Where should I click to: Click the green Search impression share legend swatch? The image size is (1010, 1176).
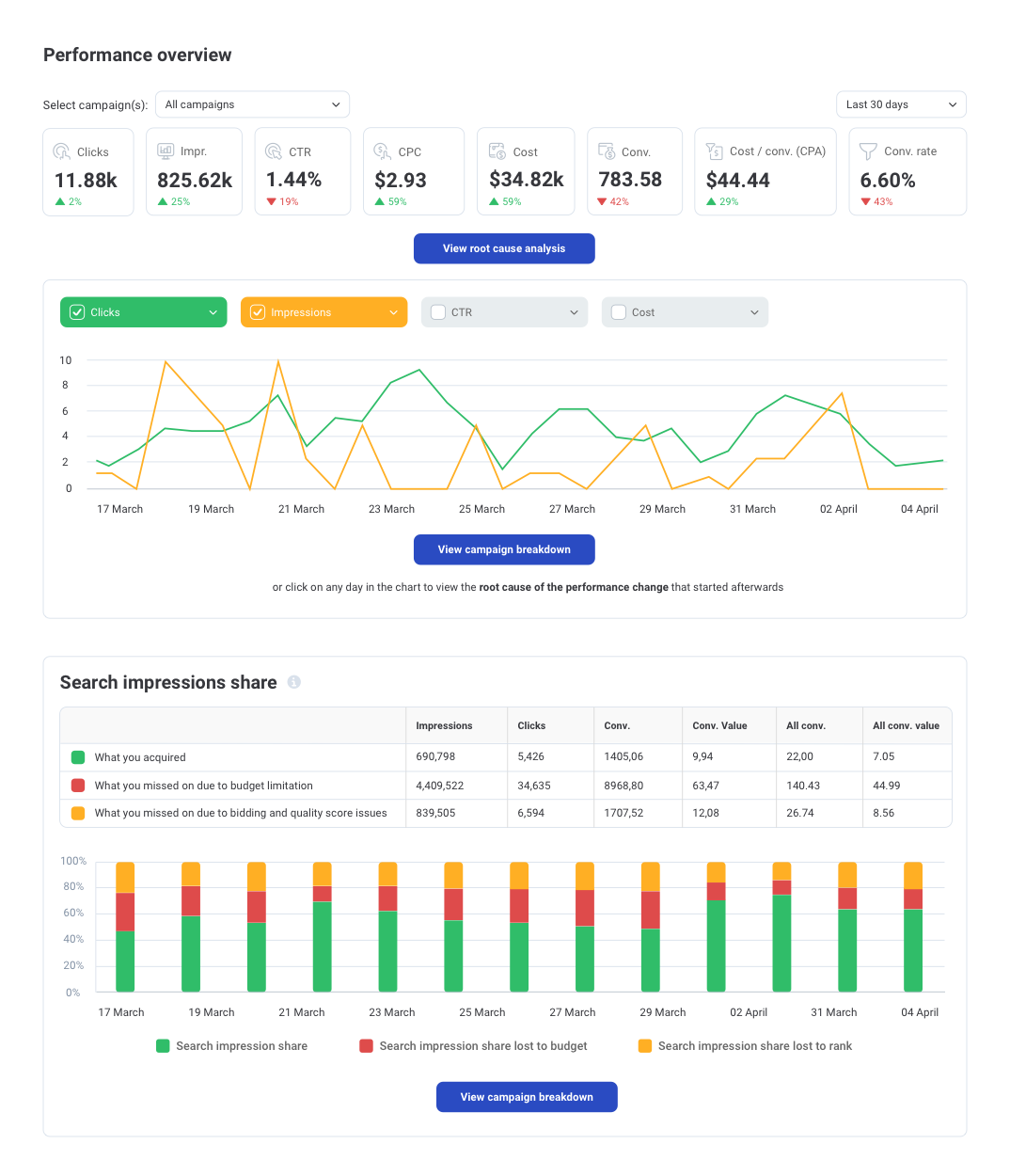[x=164, y=1045]
